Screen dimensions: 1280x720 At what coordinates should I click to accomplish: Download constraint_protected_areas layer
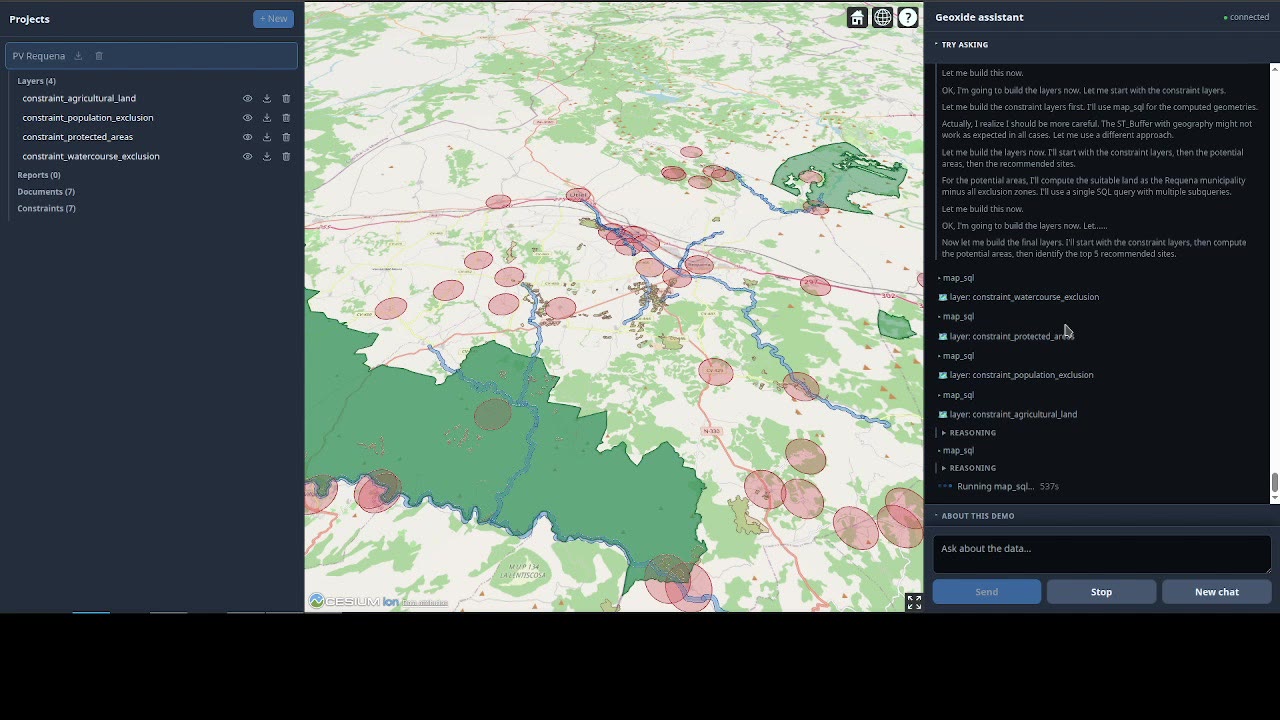click(x=267, y=137)
